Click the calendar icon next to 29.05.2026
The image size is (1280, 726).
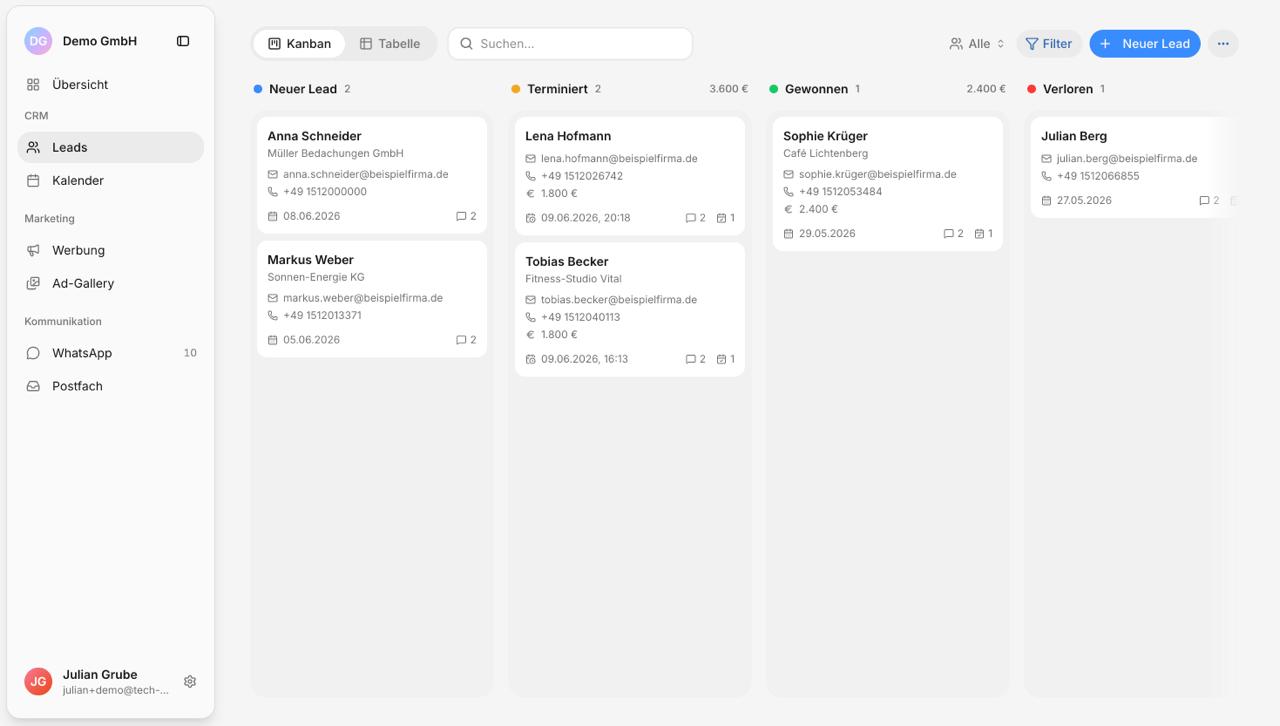[x=789, y=234]
